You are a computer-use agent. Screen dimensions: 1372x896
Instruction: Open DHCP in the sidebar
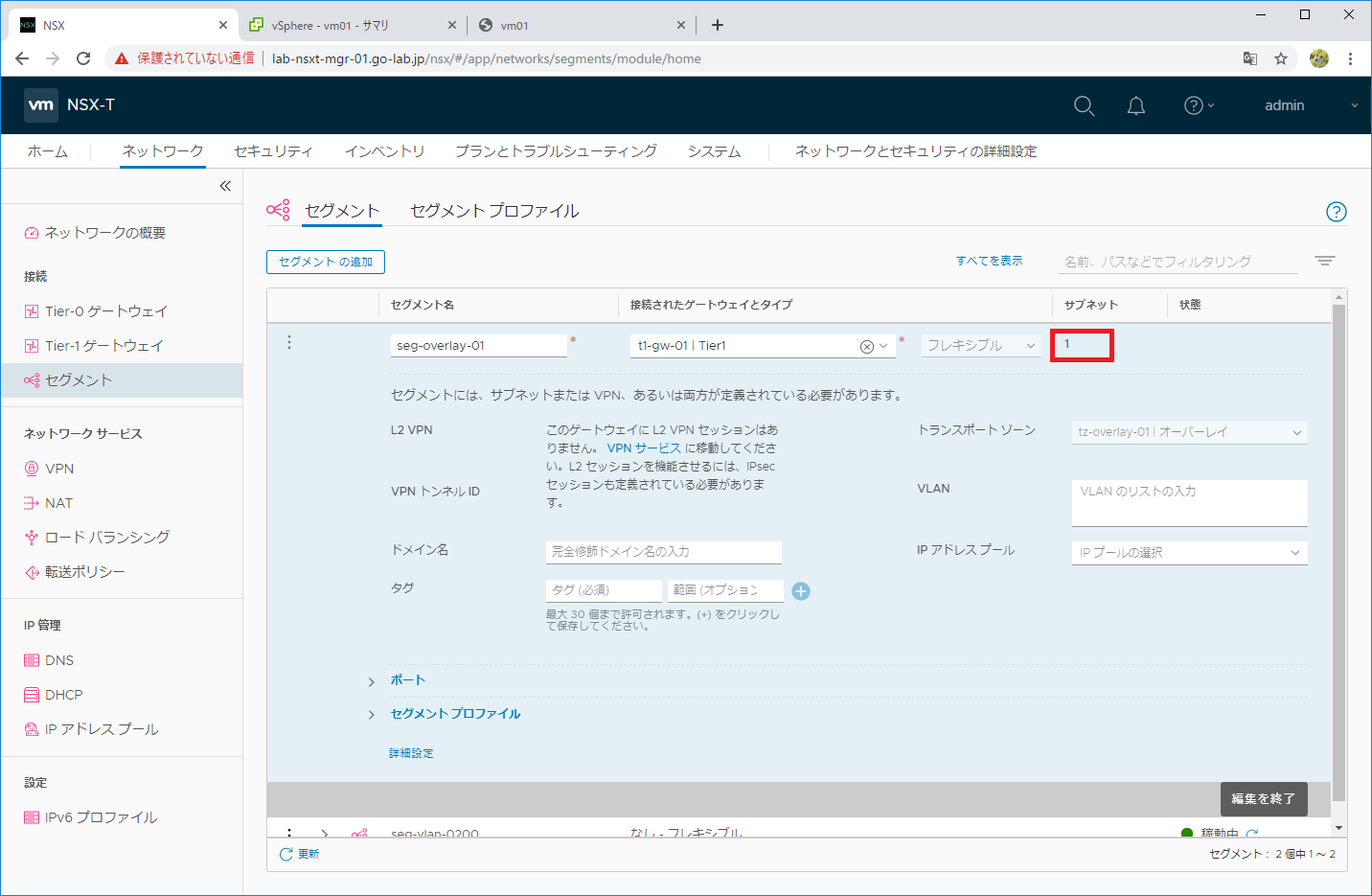(54, 695)
